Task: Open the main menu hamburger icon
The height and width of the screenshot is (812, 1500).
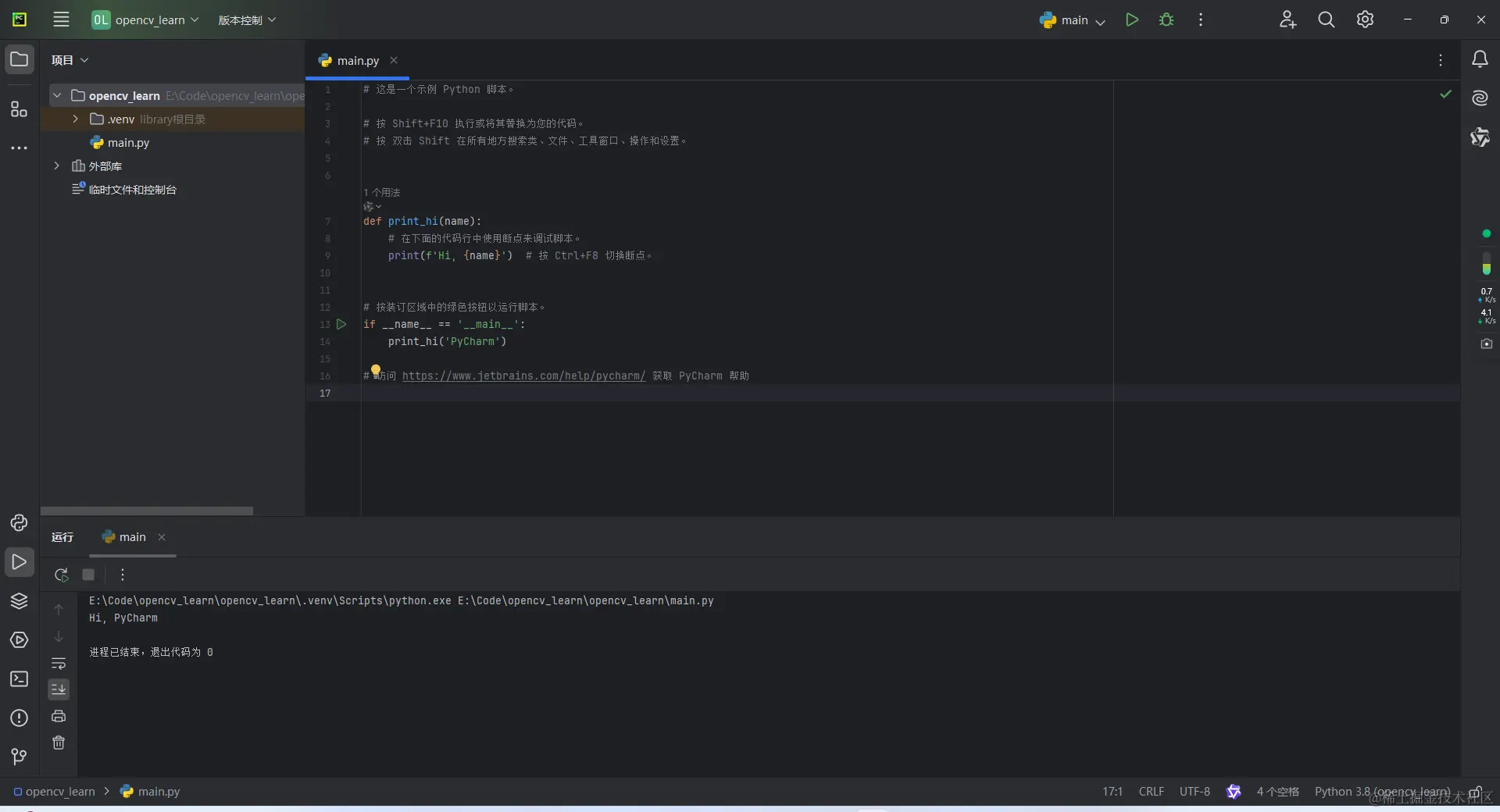Action: point(61,20)
